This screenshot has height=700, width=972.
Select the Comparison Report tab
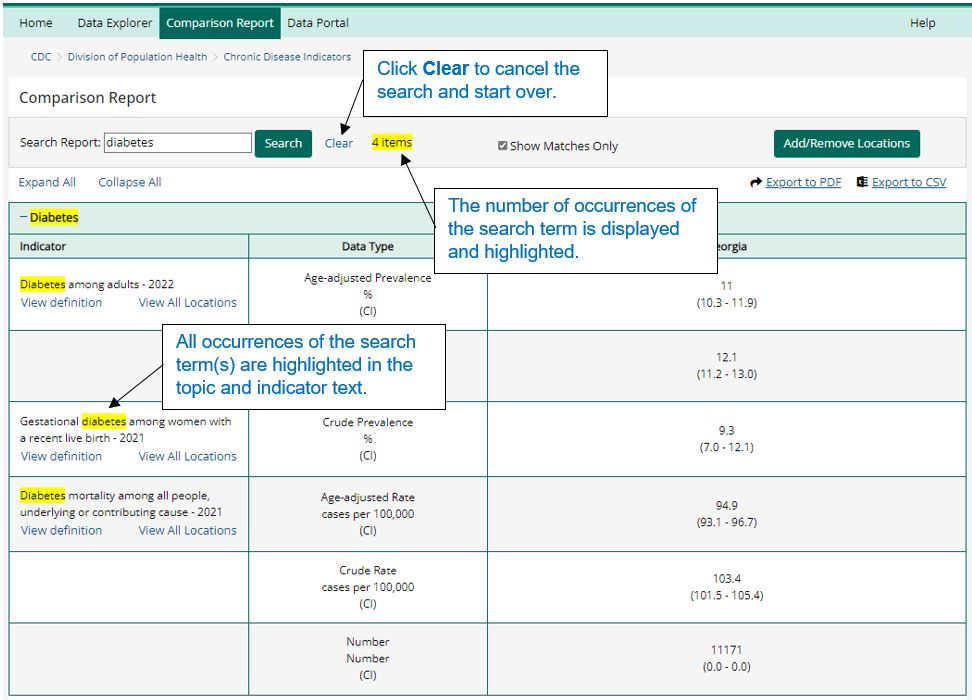[219, 21]
